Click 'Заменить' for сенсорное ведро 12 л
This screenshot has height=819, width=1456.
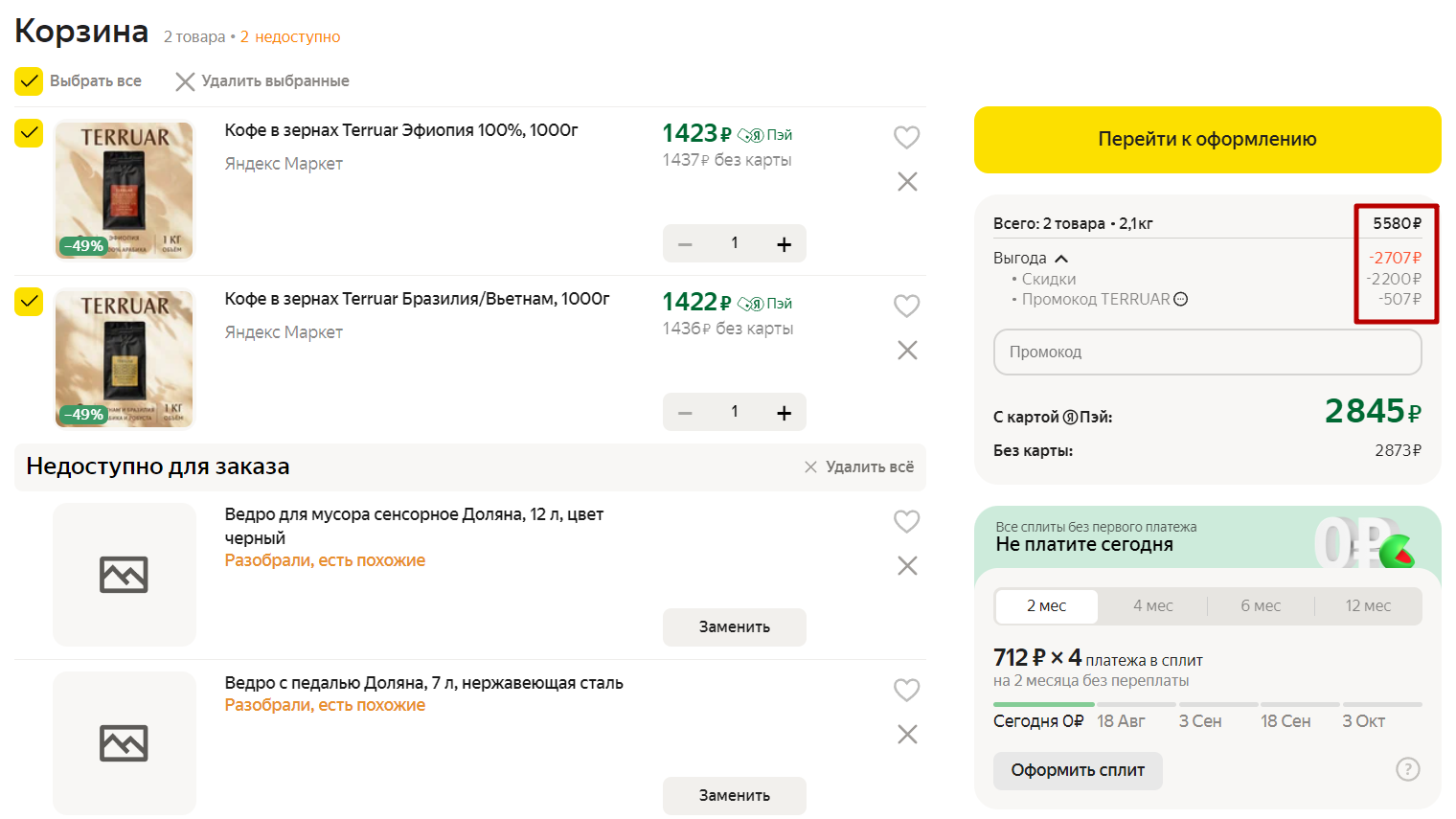[x=735, y=626]
